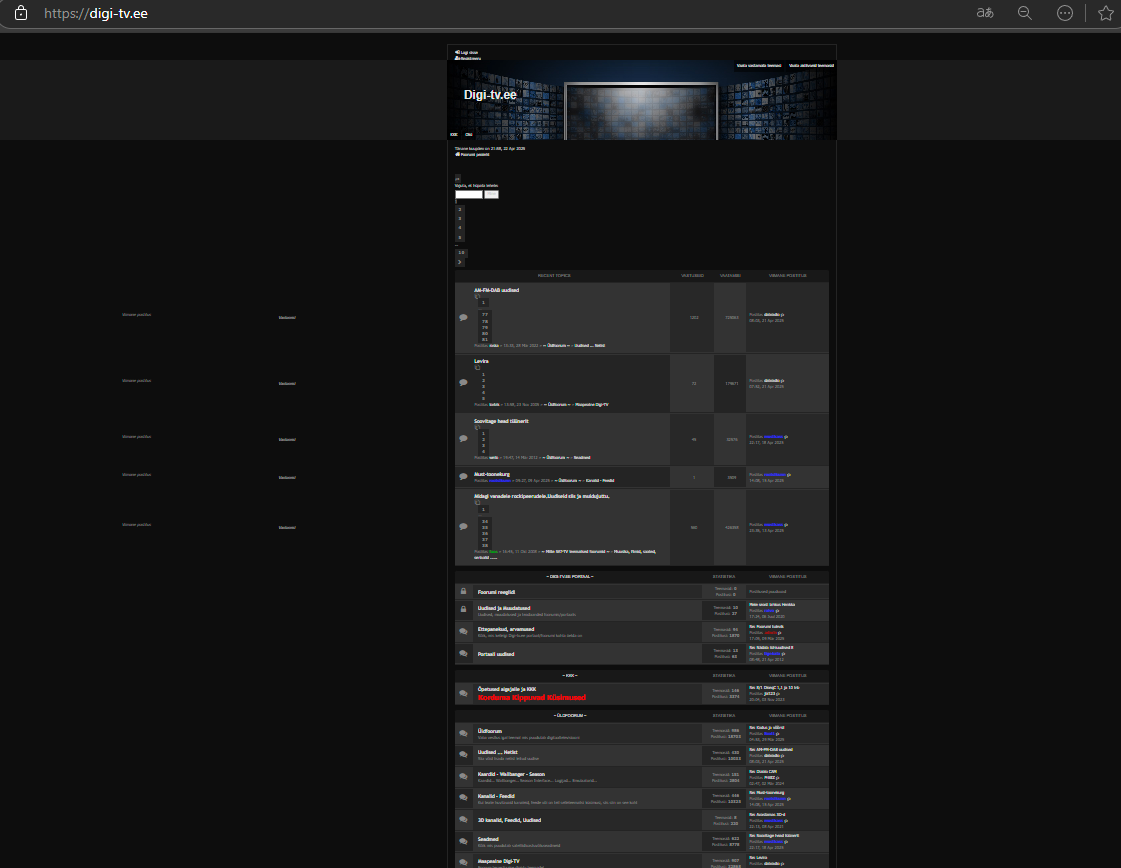This screenshot has width=1121, height=868.
Task: Click the Soovitage head tüünerit topic bubble icon
Action: pos(463,439)
